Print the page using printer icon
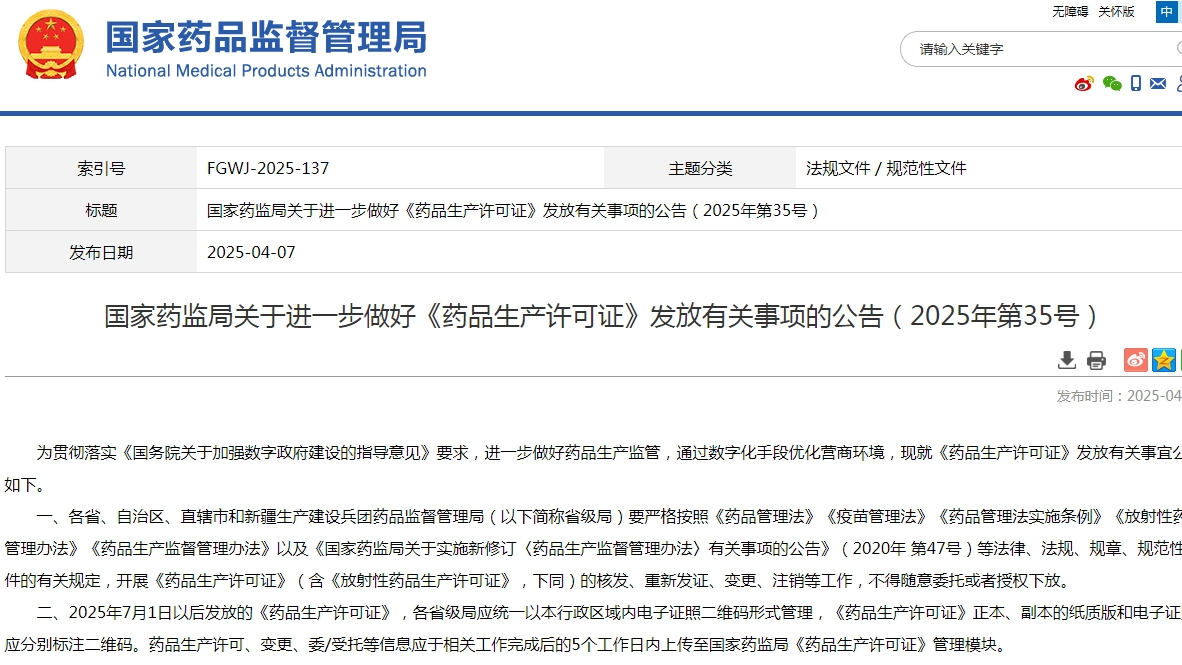Screen dimensions: 1182x665 tap(1097, 360)
